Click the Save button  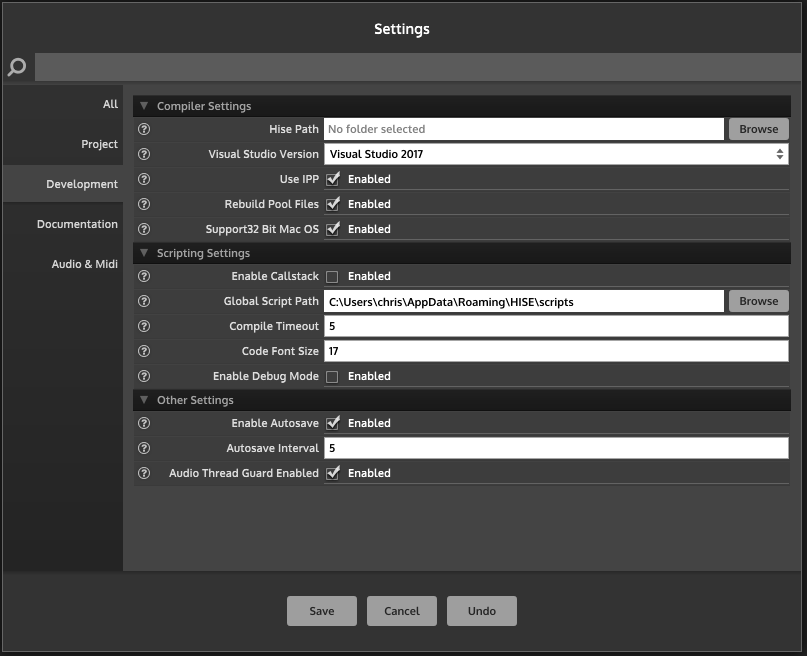tap(322, 611)
